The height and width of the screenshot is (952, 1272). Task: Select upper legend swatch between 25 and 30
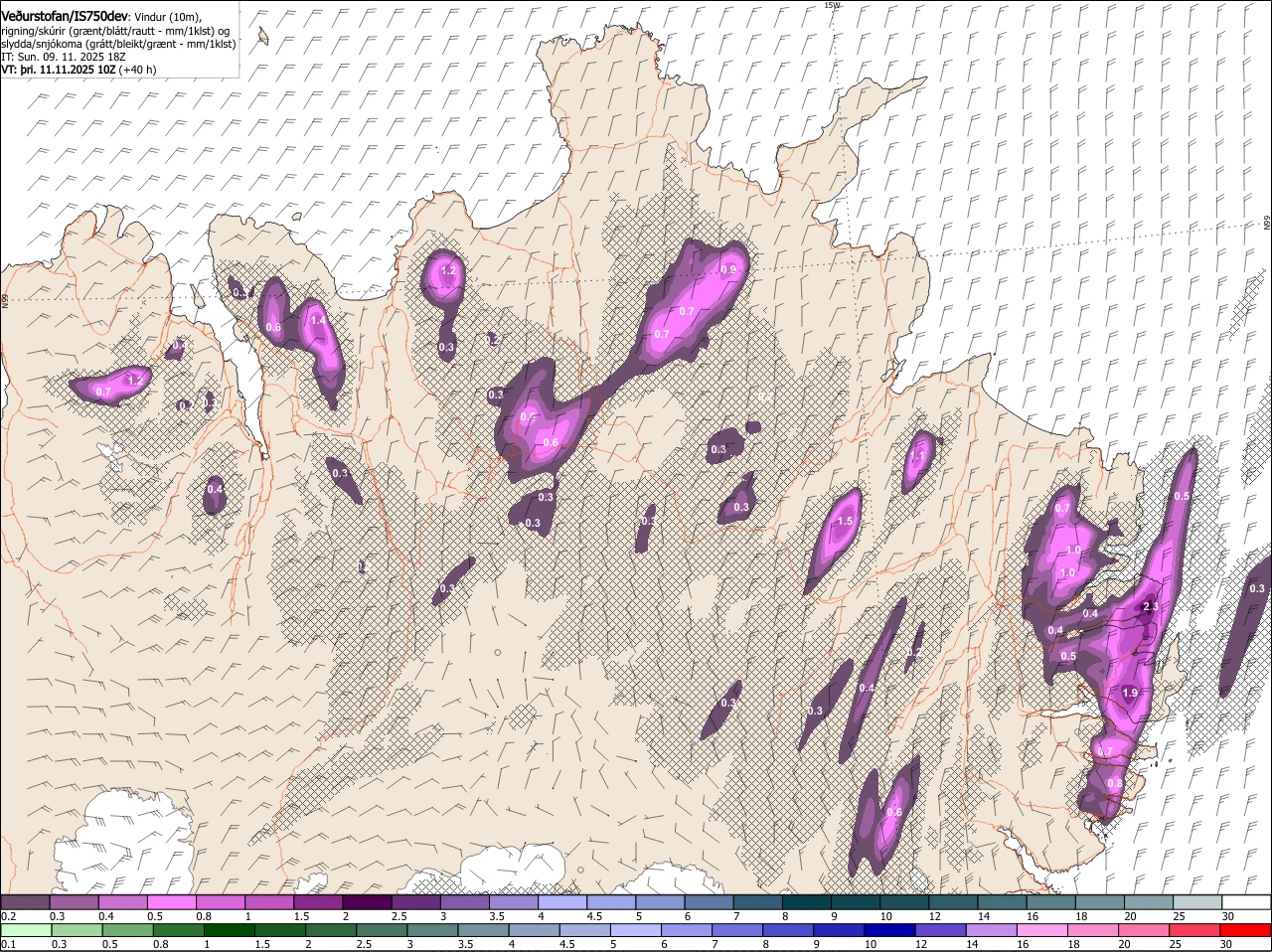(x=1198, y=902)
